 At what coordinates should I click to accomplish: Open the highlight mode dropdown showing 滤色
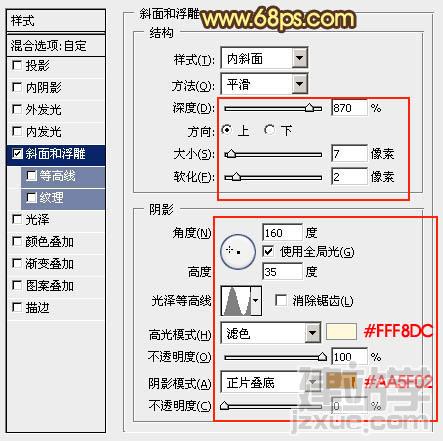[x=270, y=333]
